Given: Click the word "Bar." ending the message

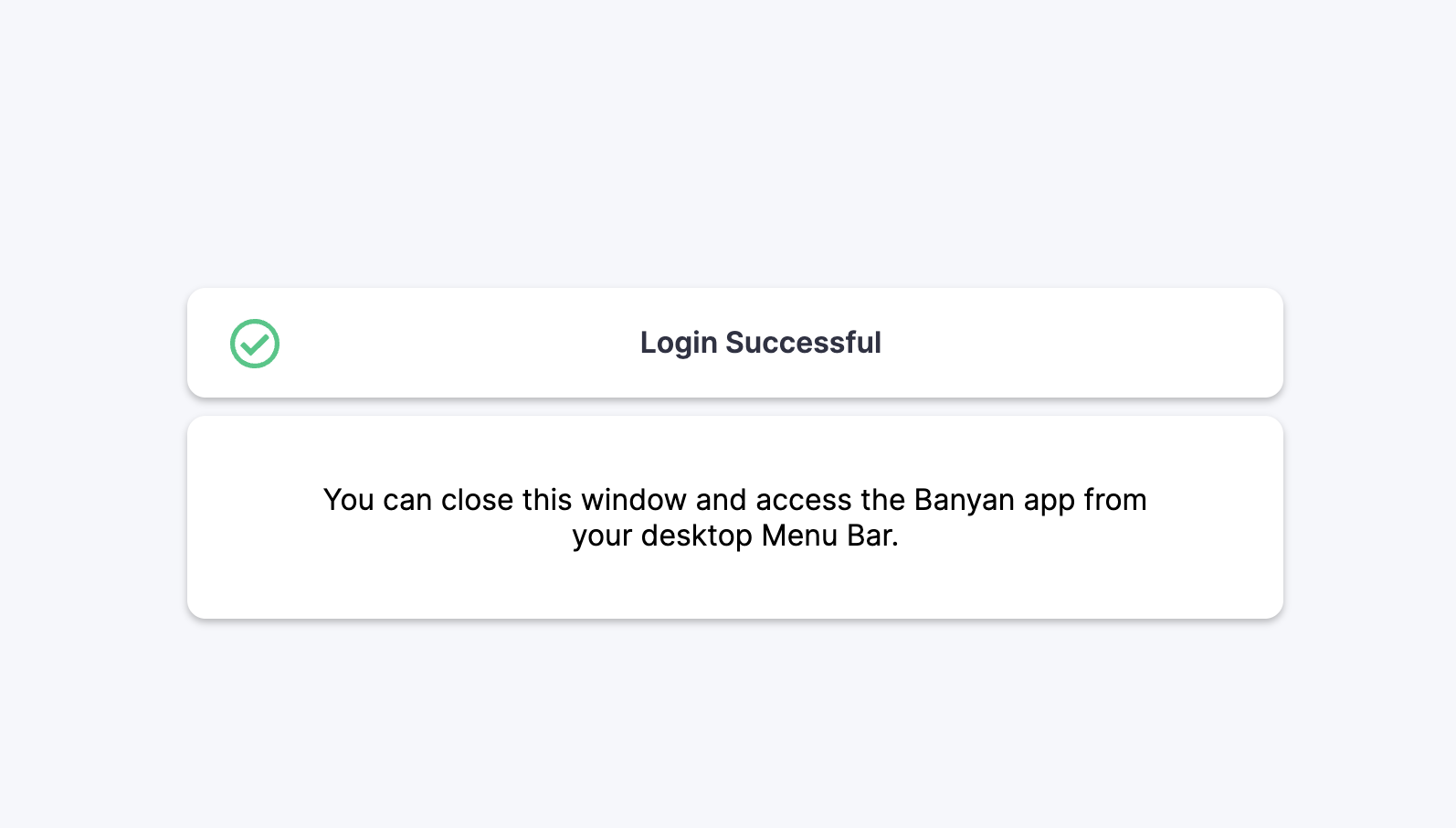Looking at the screenshot, I should coord(872,536).
